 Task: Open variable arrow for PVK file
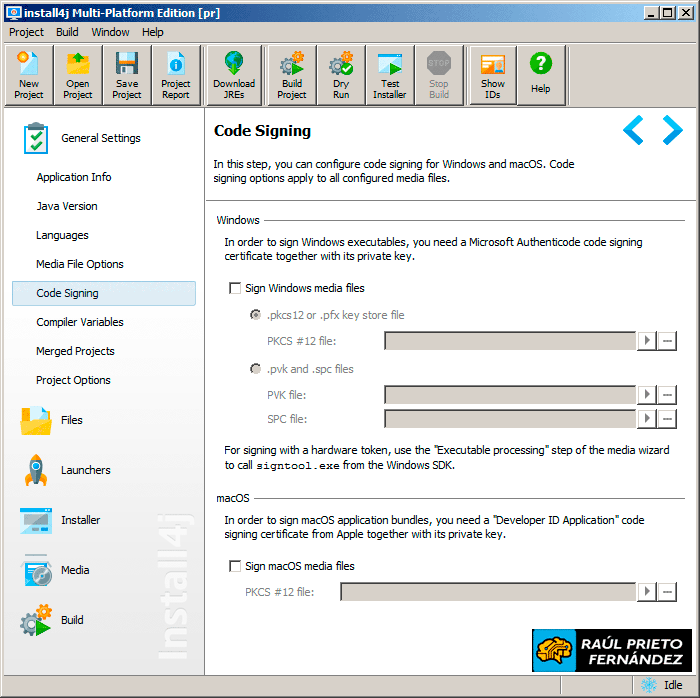(x=647, y=395)
